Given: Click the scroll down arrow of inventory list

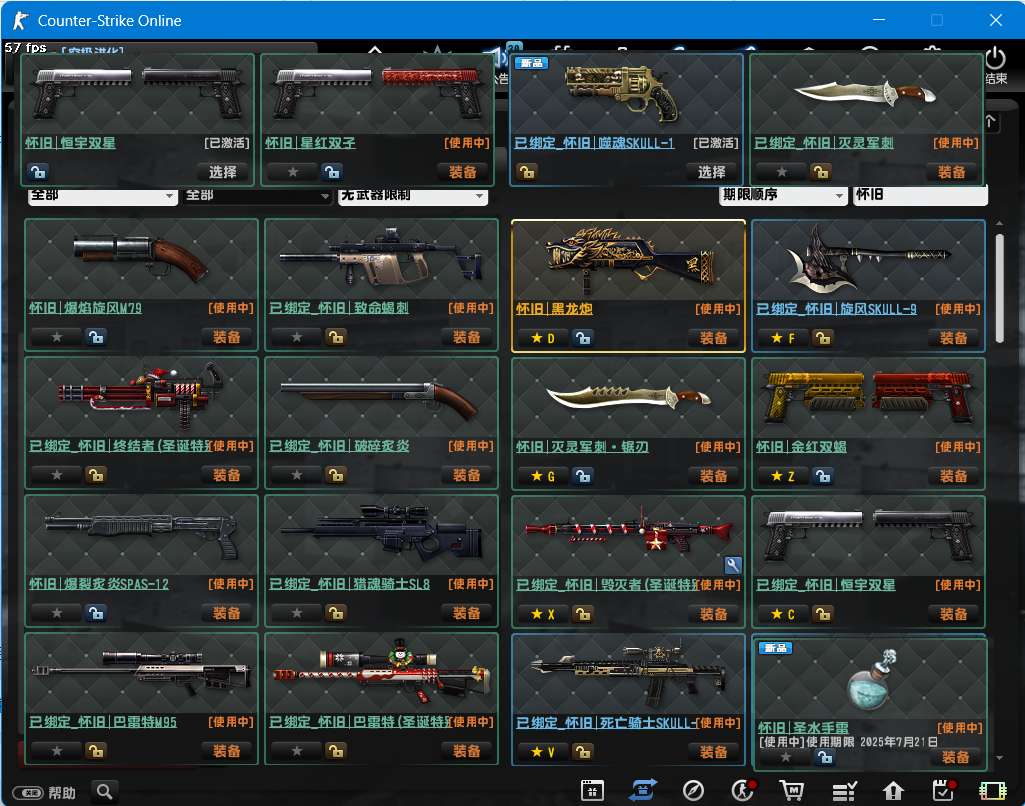Looking at the screenshot, I should (999, 758).
